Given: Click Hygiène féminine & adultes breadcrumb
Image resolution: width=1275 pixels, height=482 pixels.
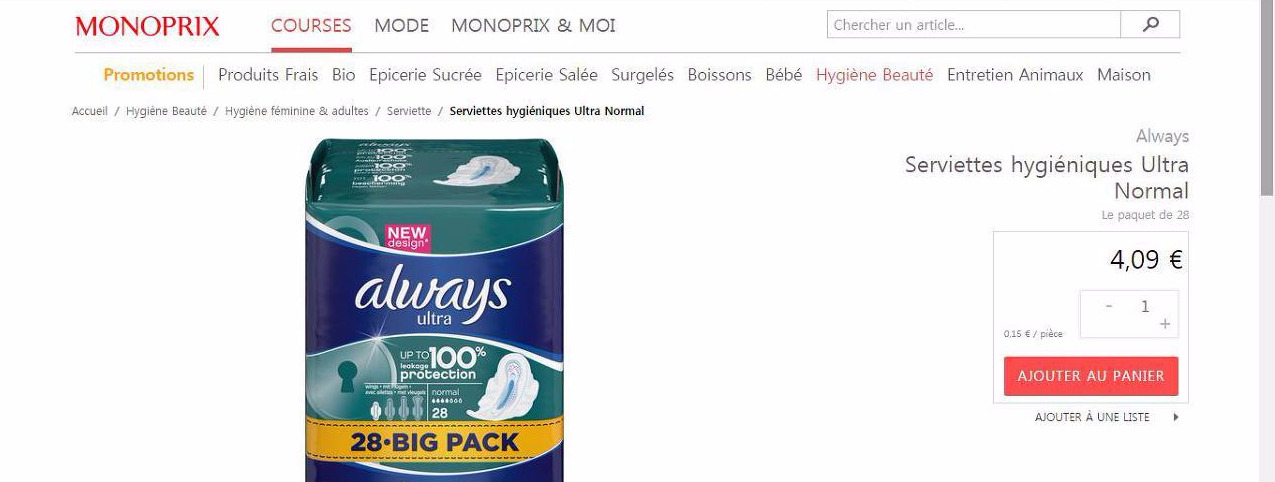Looking at the screenshot, I should [297, 111].
